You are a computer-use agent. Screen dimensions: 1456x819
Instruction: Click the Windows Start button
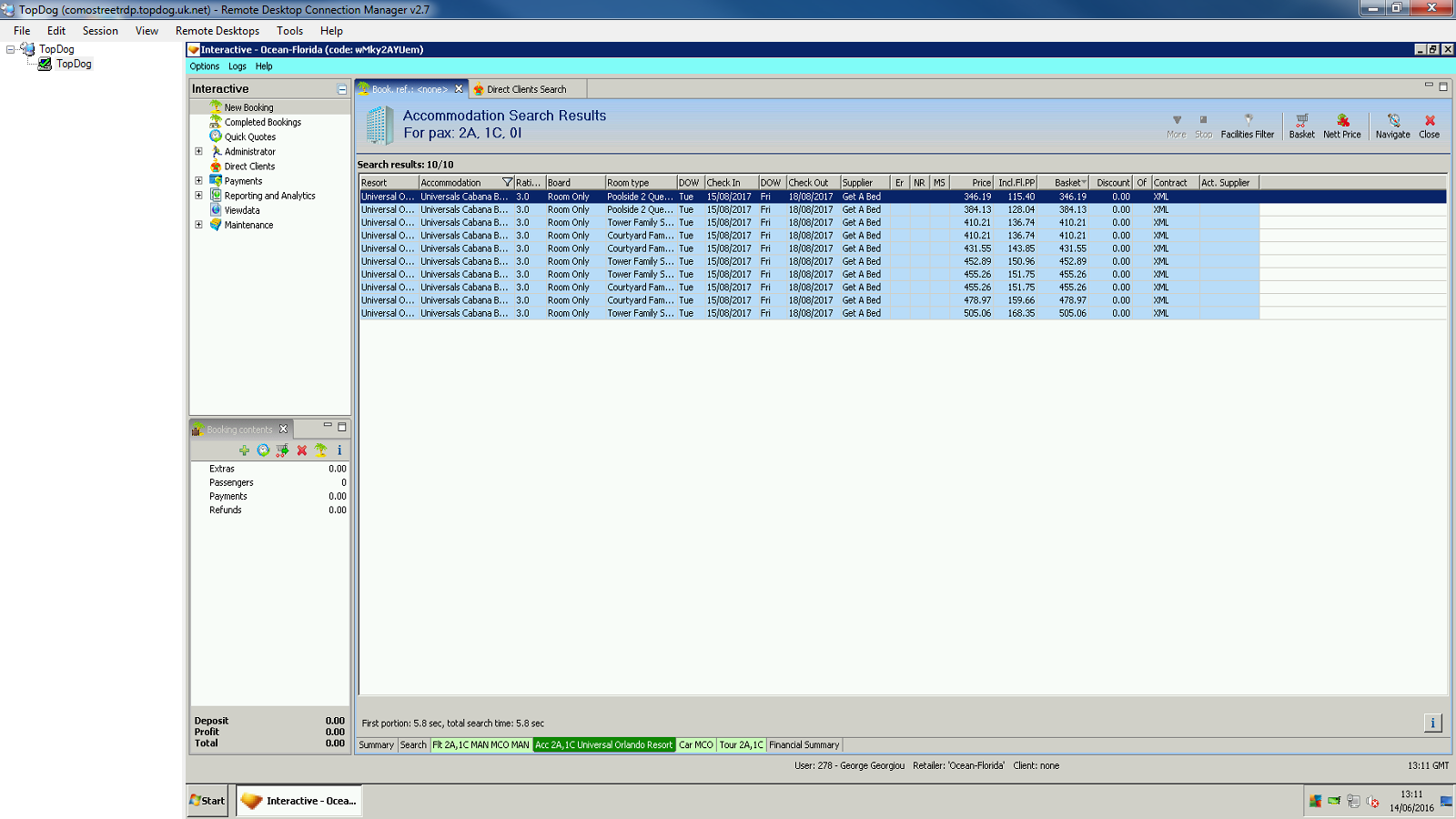[x=207, y=801]
